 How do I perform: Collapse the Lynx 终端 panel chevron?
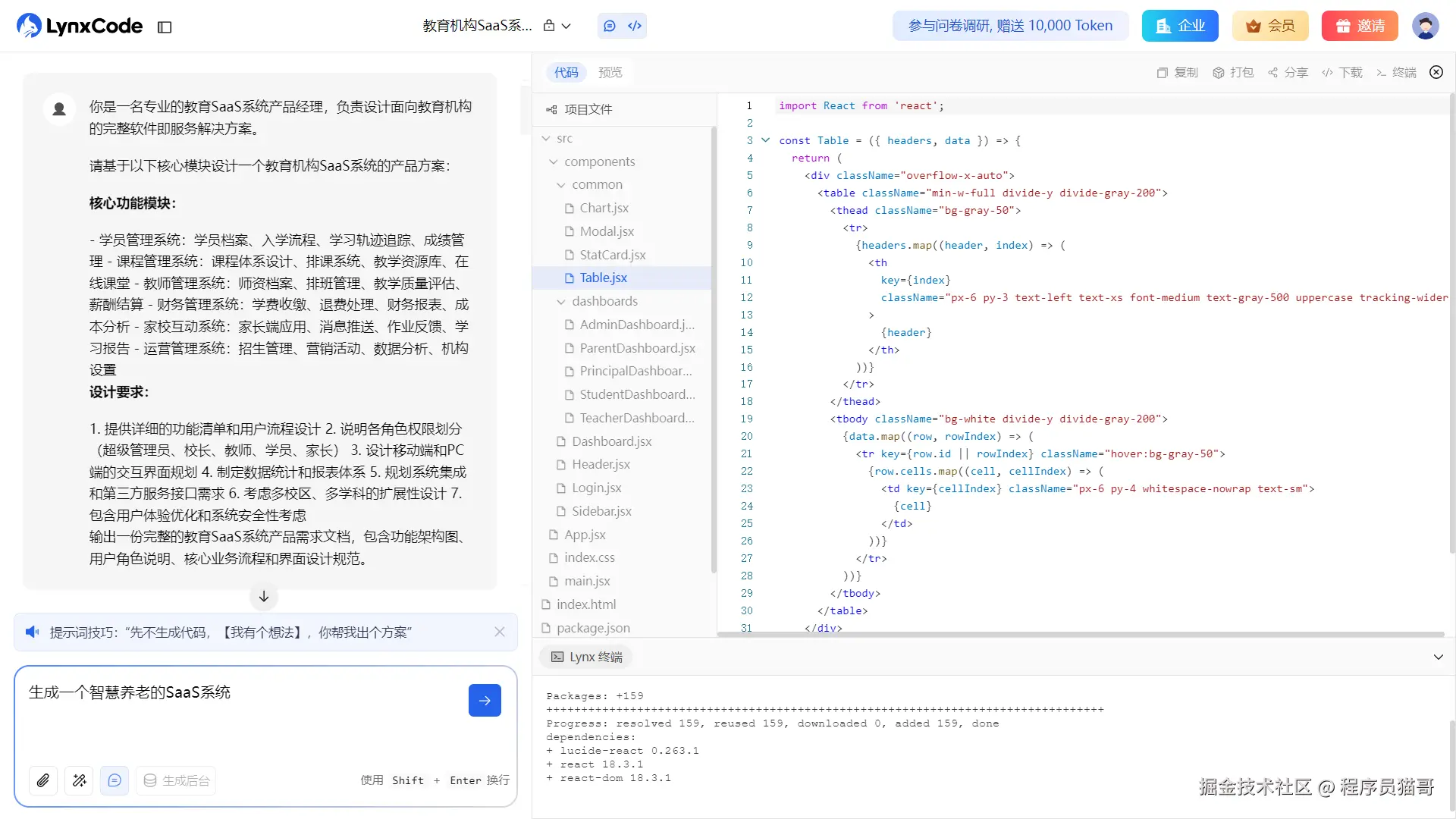(x=1438, y=657)
